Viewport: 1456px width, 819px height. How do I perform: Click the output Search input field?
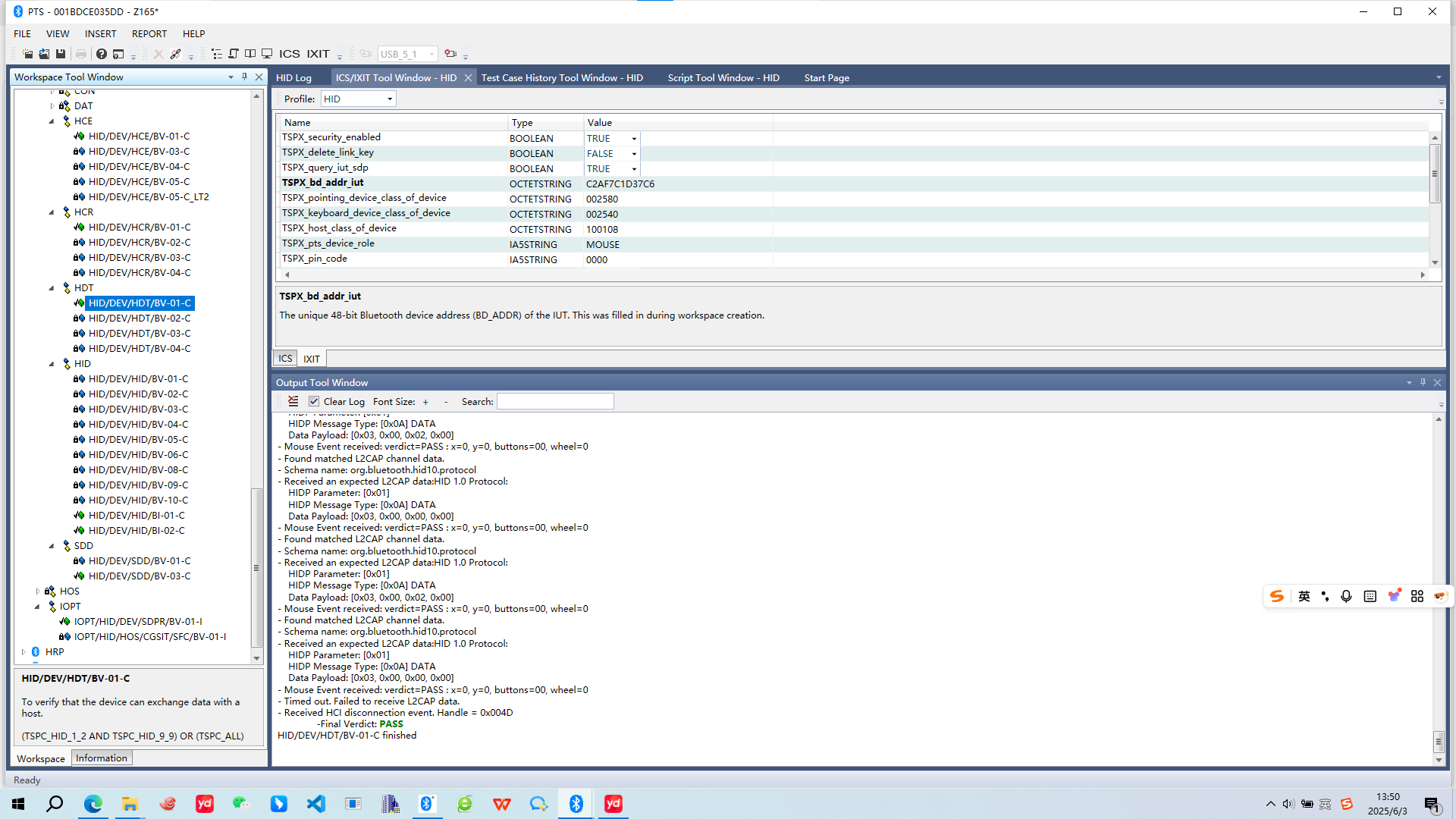555,401
